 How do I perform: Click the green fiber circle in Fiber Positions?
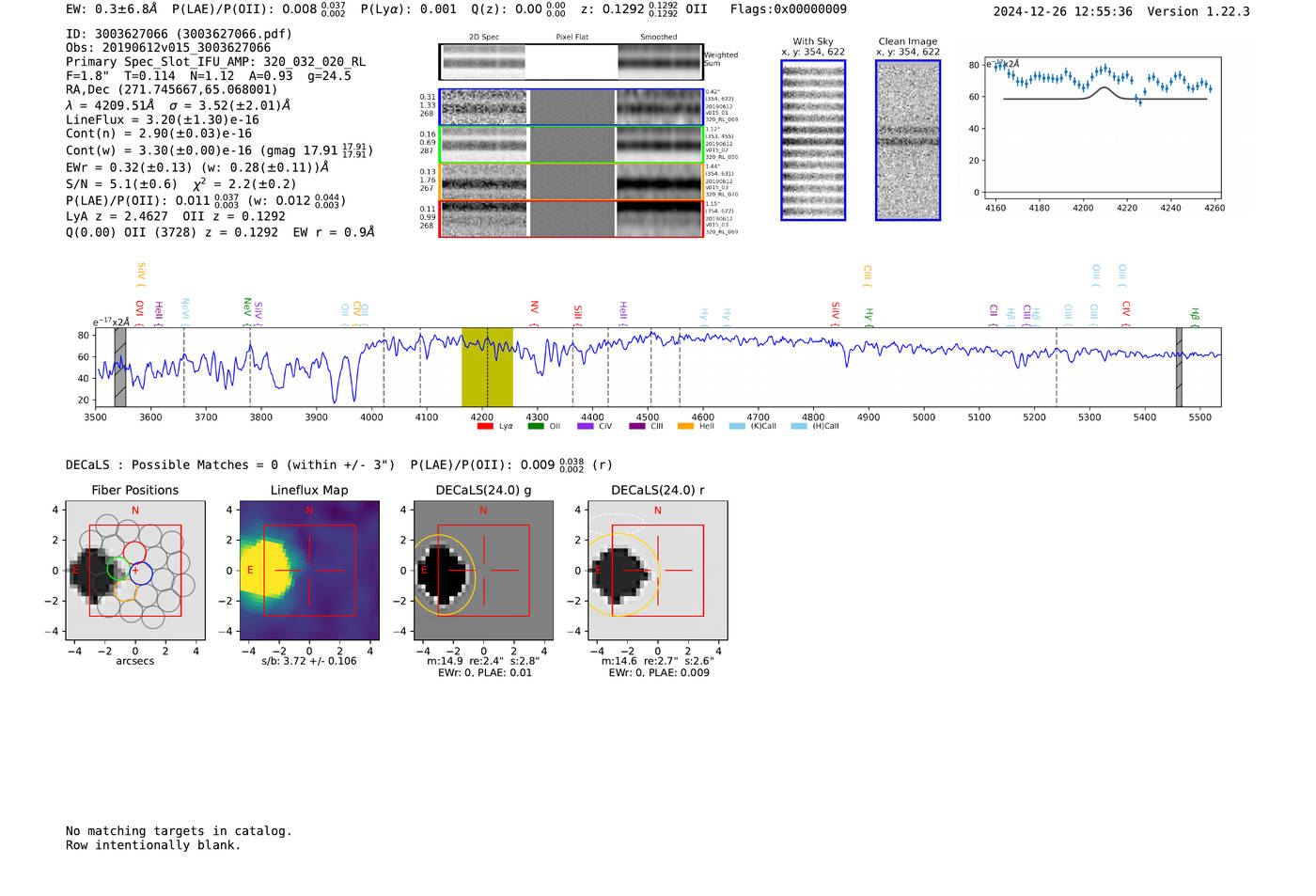(117, 568)
